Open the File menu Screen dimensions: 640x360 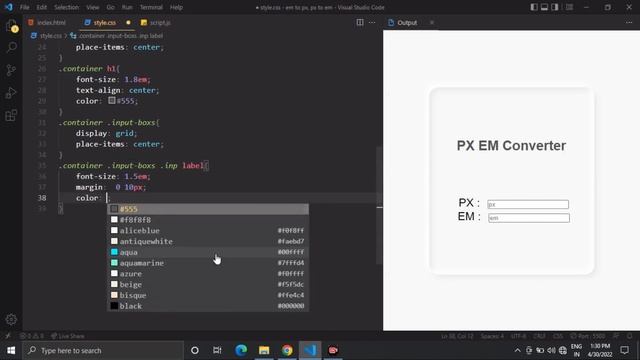click(x=24, y=7)
